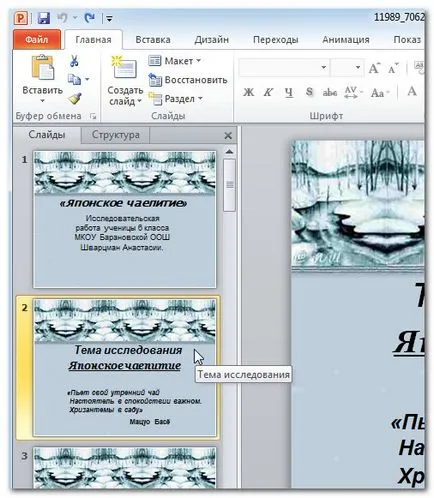Click the Восстановить slide button
This screenshot has height=498, width=434.
[188, 80]
